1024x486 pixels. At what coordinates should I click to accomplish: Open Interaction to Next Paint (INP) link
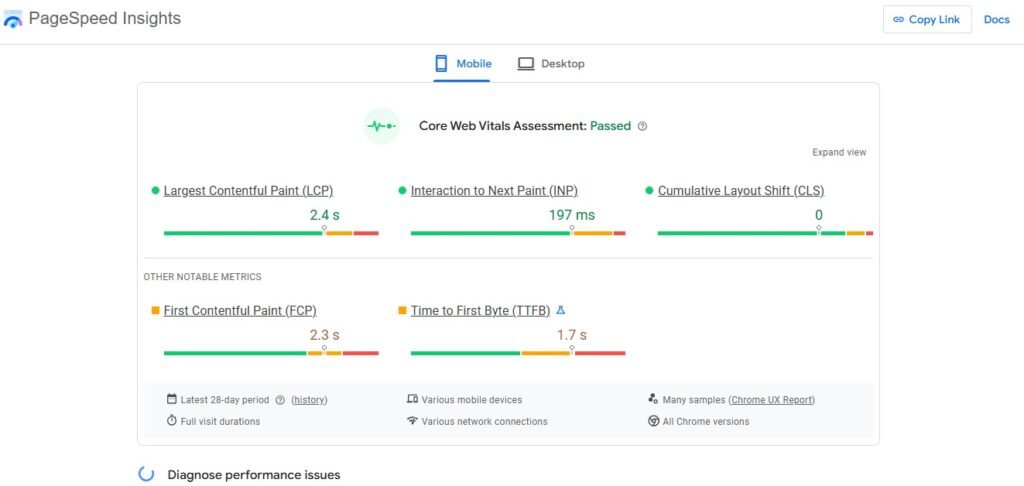coord(494,191)
